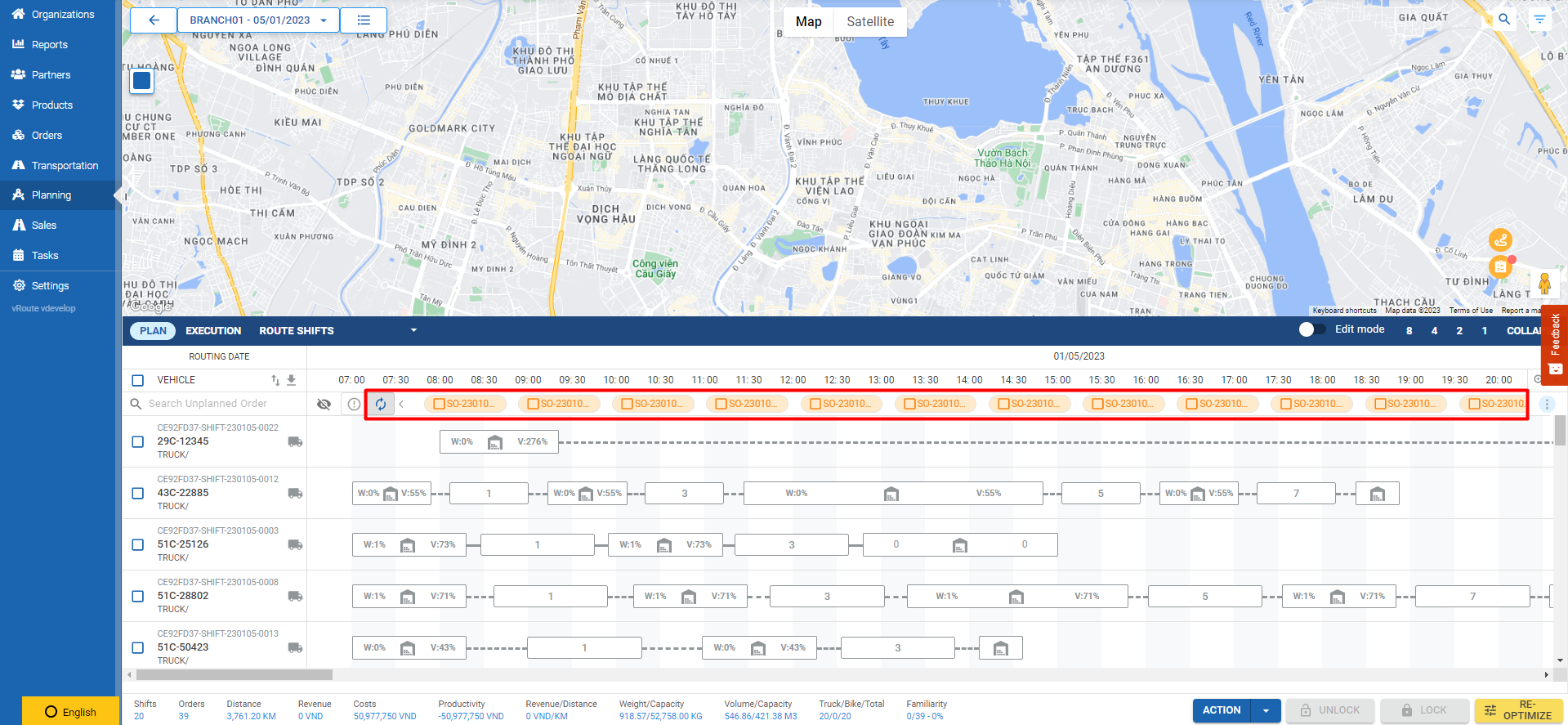Switch to the PLAN tab
Screen dimensions: 1568x725
click(153, 330)
